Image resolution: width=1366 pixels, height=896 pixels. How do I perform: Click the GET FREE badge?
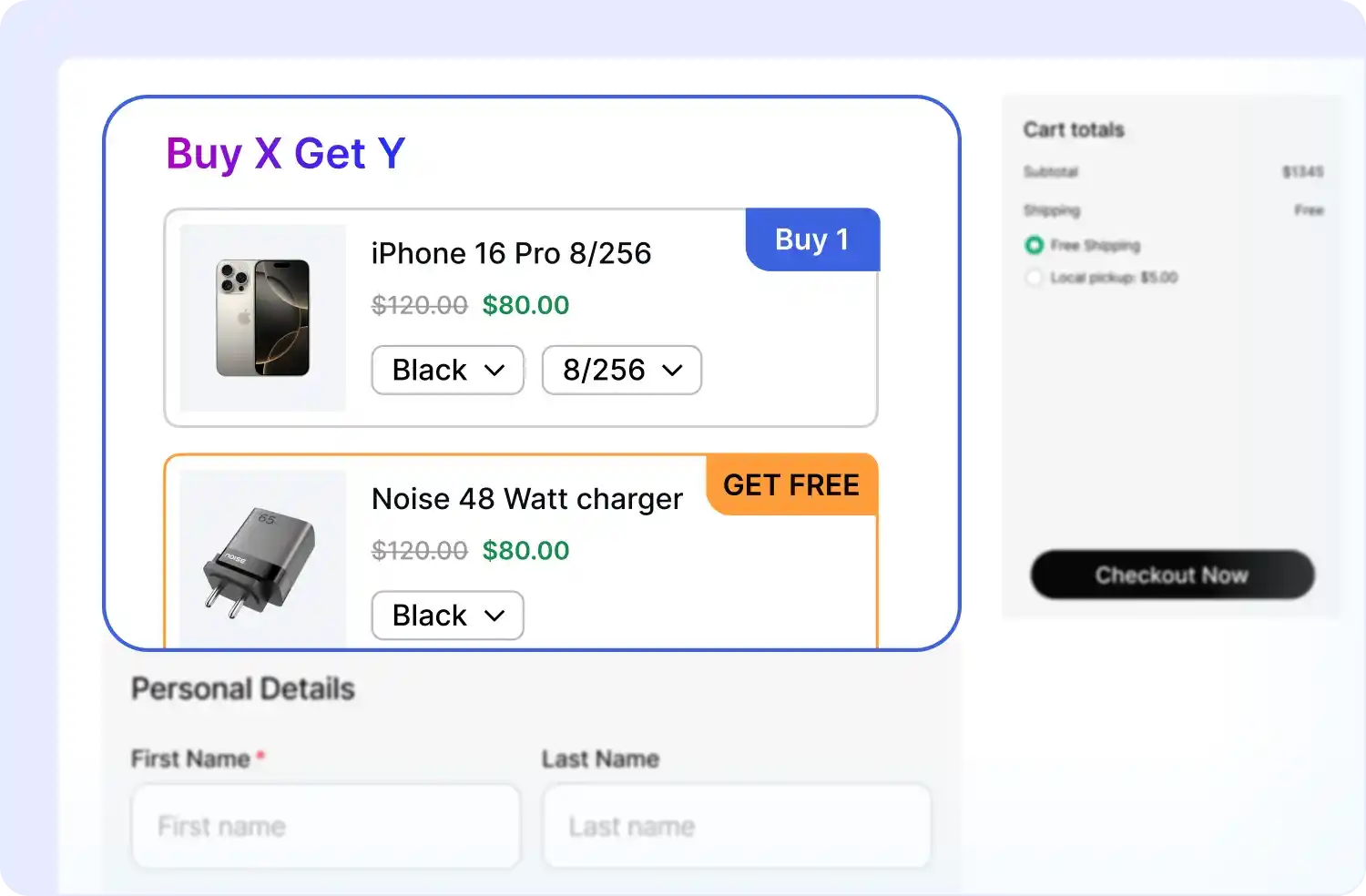pos(790,485)
